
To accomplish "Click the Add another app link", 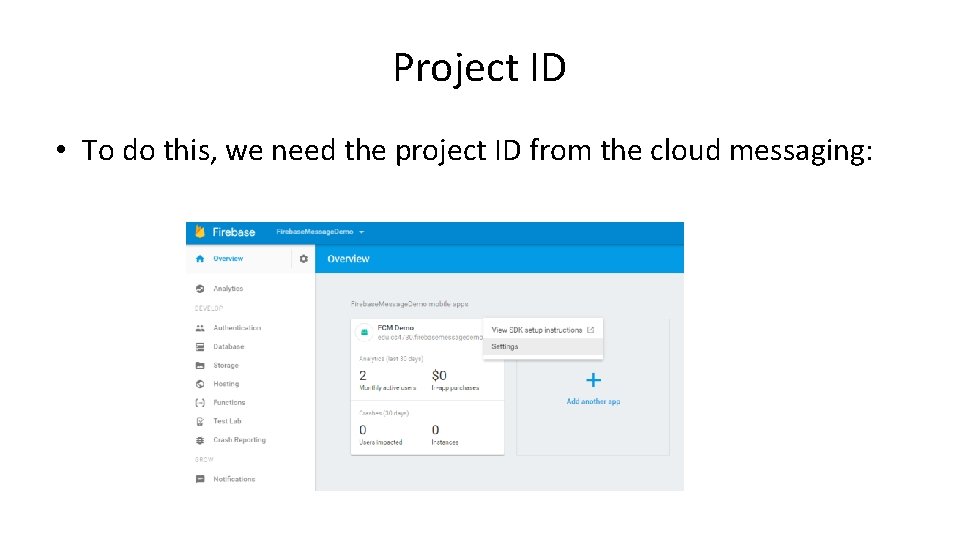I will [x=593, y=402].
